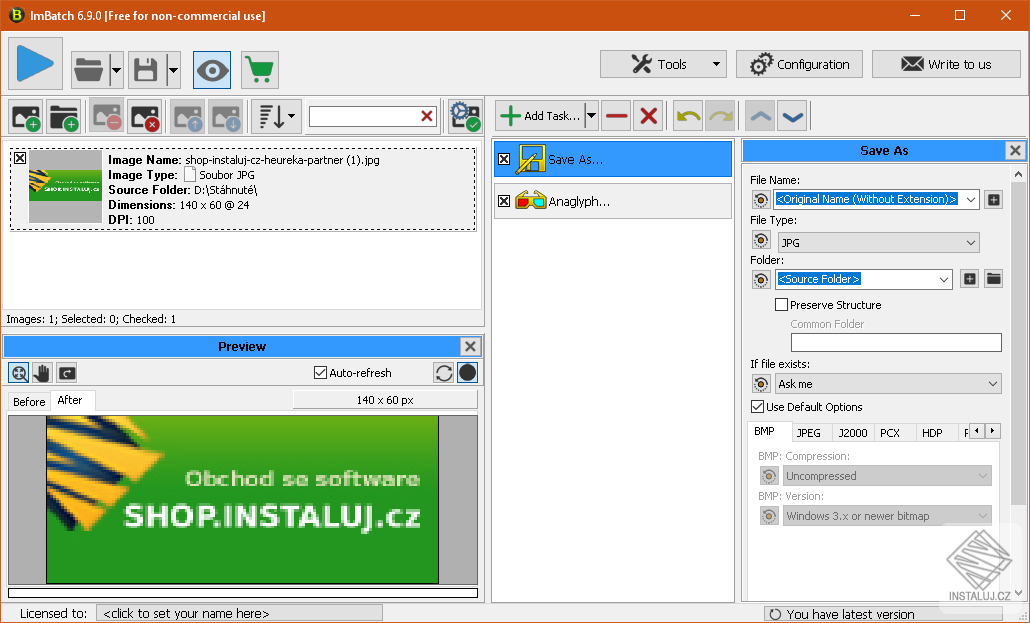Browse for output folder icon
The width and height of the screenshot is (1030, 623).
point(994,279)
